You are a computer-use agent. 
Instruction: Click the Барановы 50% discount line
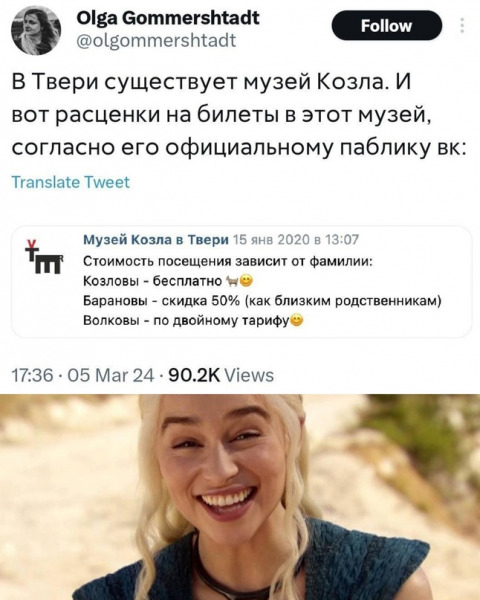pos(262,301)
